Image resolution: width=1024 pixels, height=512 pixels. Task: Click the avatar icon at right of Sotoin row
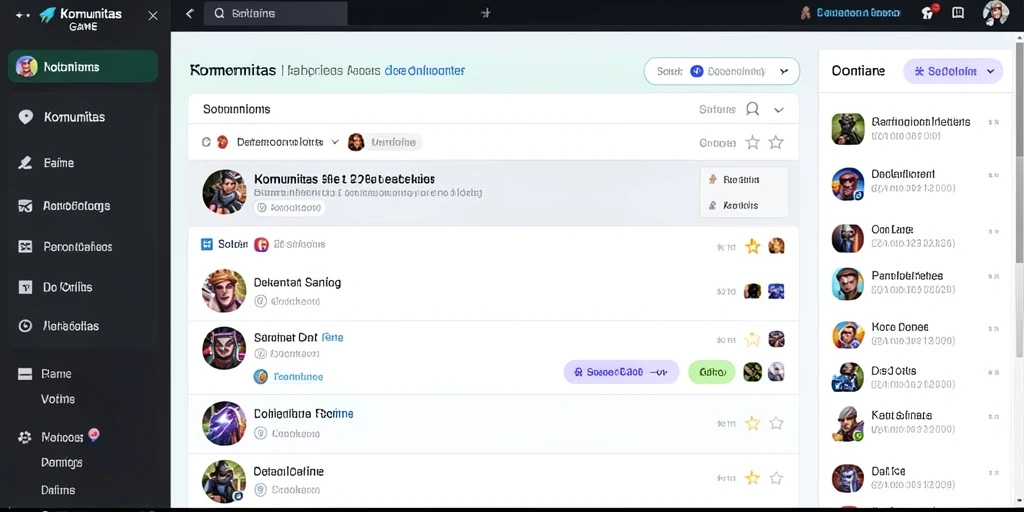pos(776,246)
